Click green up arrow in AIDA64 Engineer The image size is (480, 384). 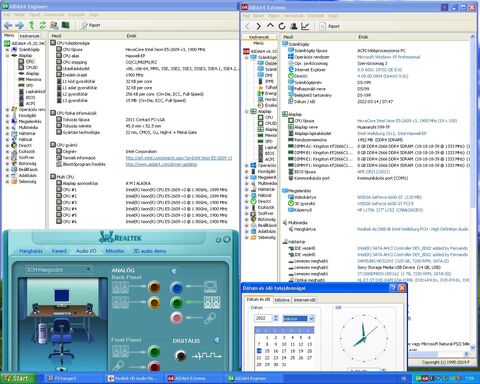[32, 25]
